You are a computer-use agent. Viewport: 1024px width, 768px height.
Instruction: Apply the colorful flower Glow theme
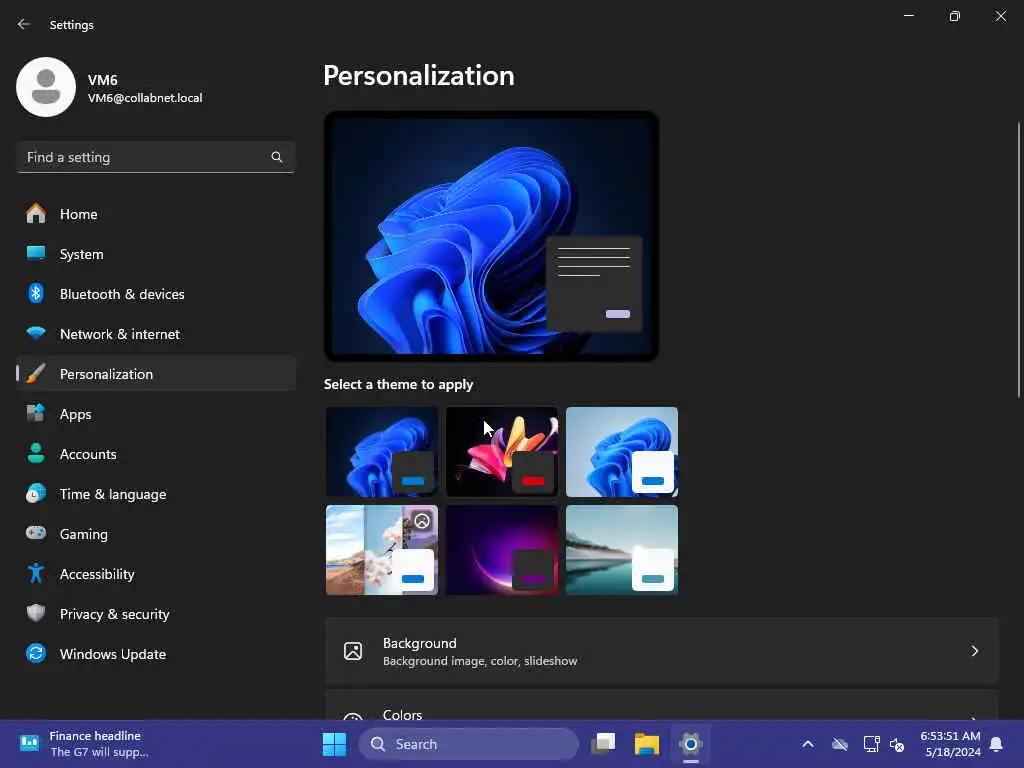point(502,452)
